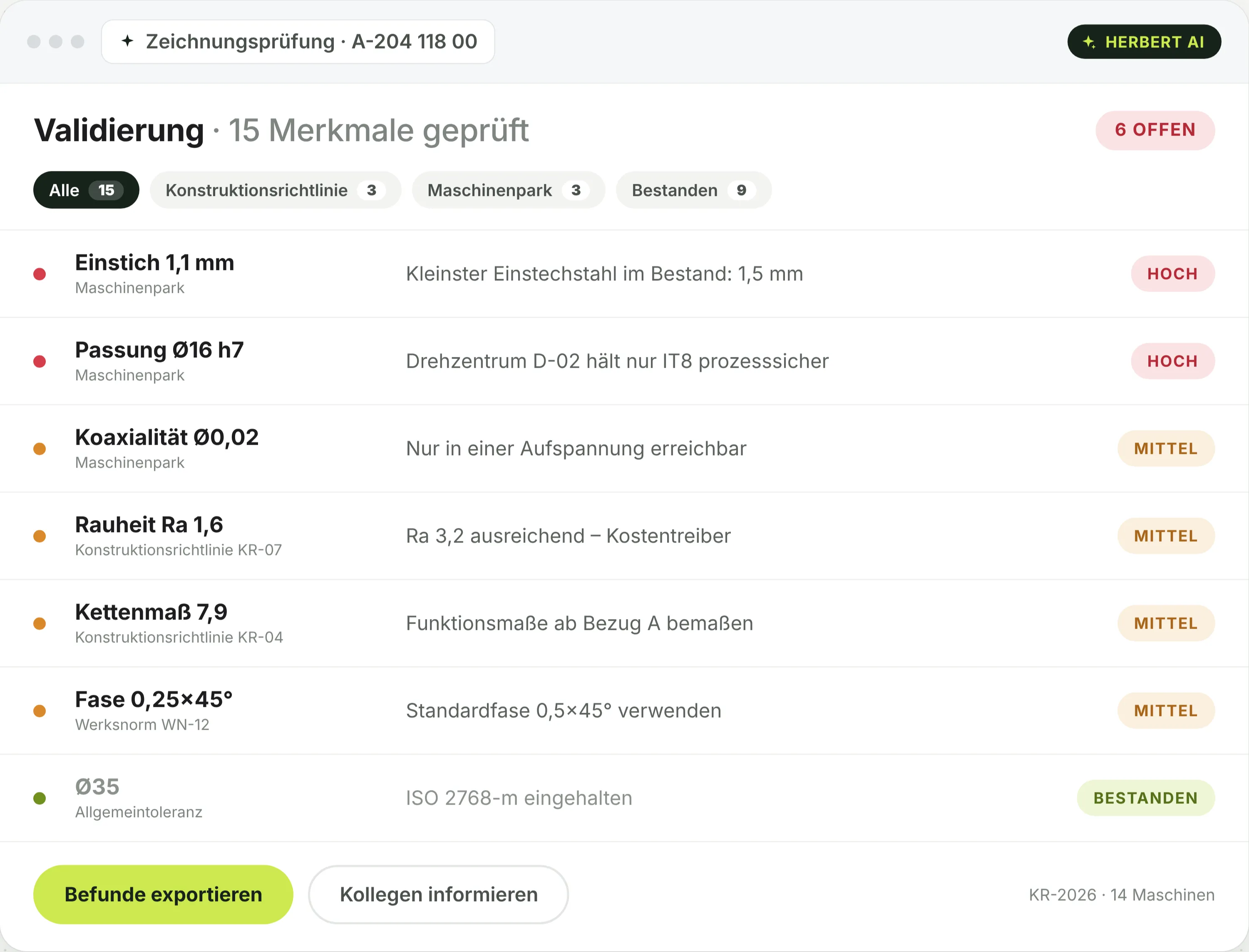Click red status dot of Passung Ø16 h7
The height and width of the screenshot is (952, 1249).
pos(40,362)
